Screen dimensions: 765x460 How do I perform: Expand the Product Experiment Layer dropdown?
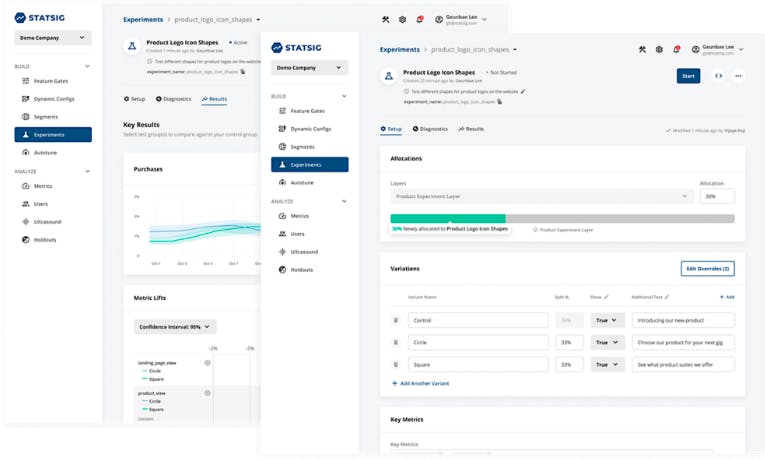click(x=541, y=197)
